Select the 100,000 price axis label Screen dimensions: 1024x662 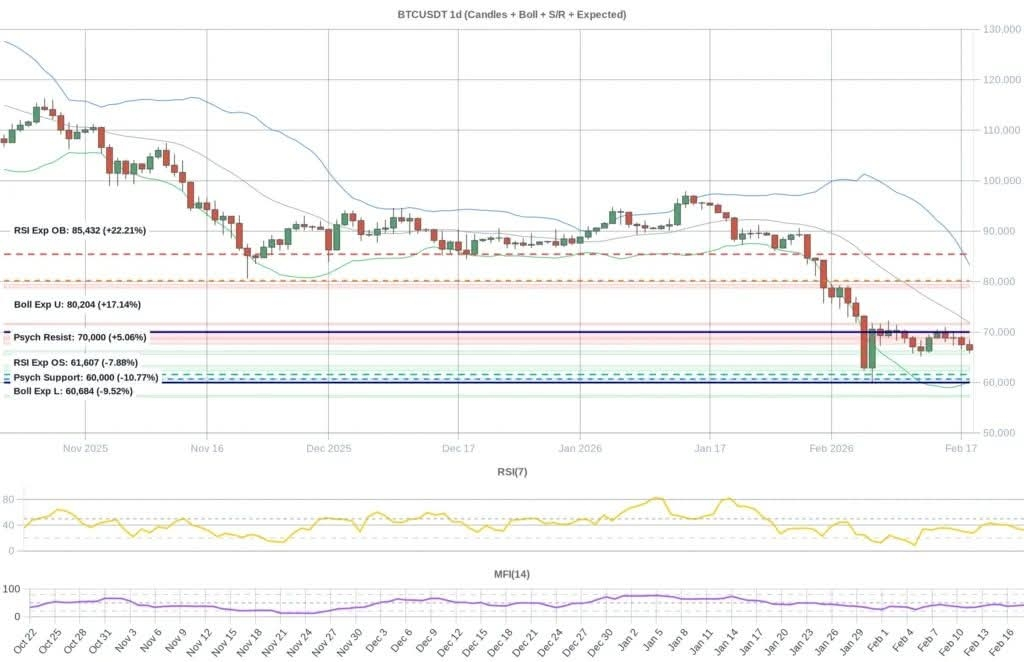point(1002,180)
